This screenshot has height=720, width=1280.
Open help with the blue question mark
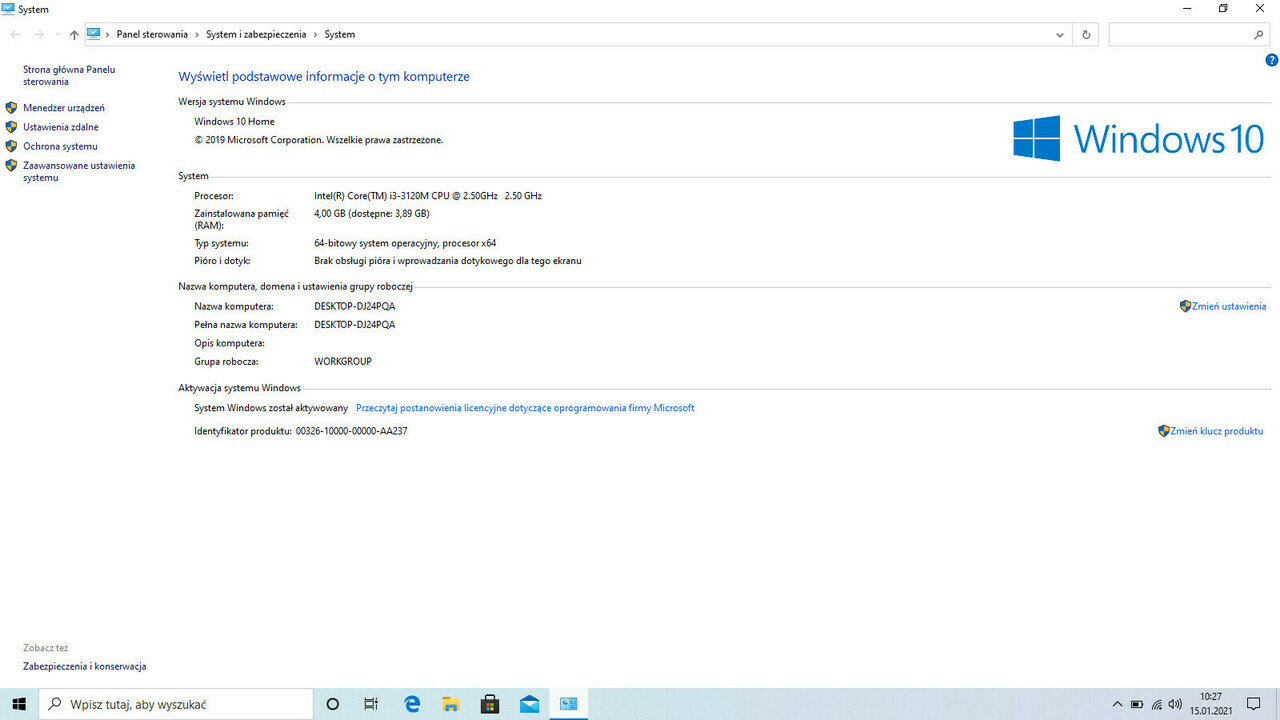pyautogui.click(x=1272, y=60)
